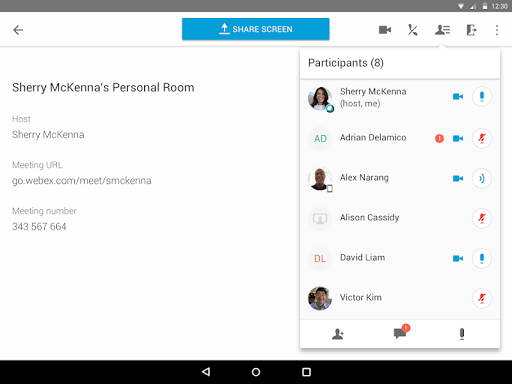Tap Alex Narang's speaking audio indicator
The image size is (512, 384).
[x=482, y=178]
